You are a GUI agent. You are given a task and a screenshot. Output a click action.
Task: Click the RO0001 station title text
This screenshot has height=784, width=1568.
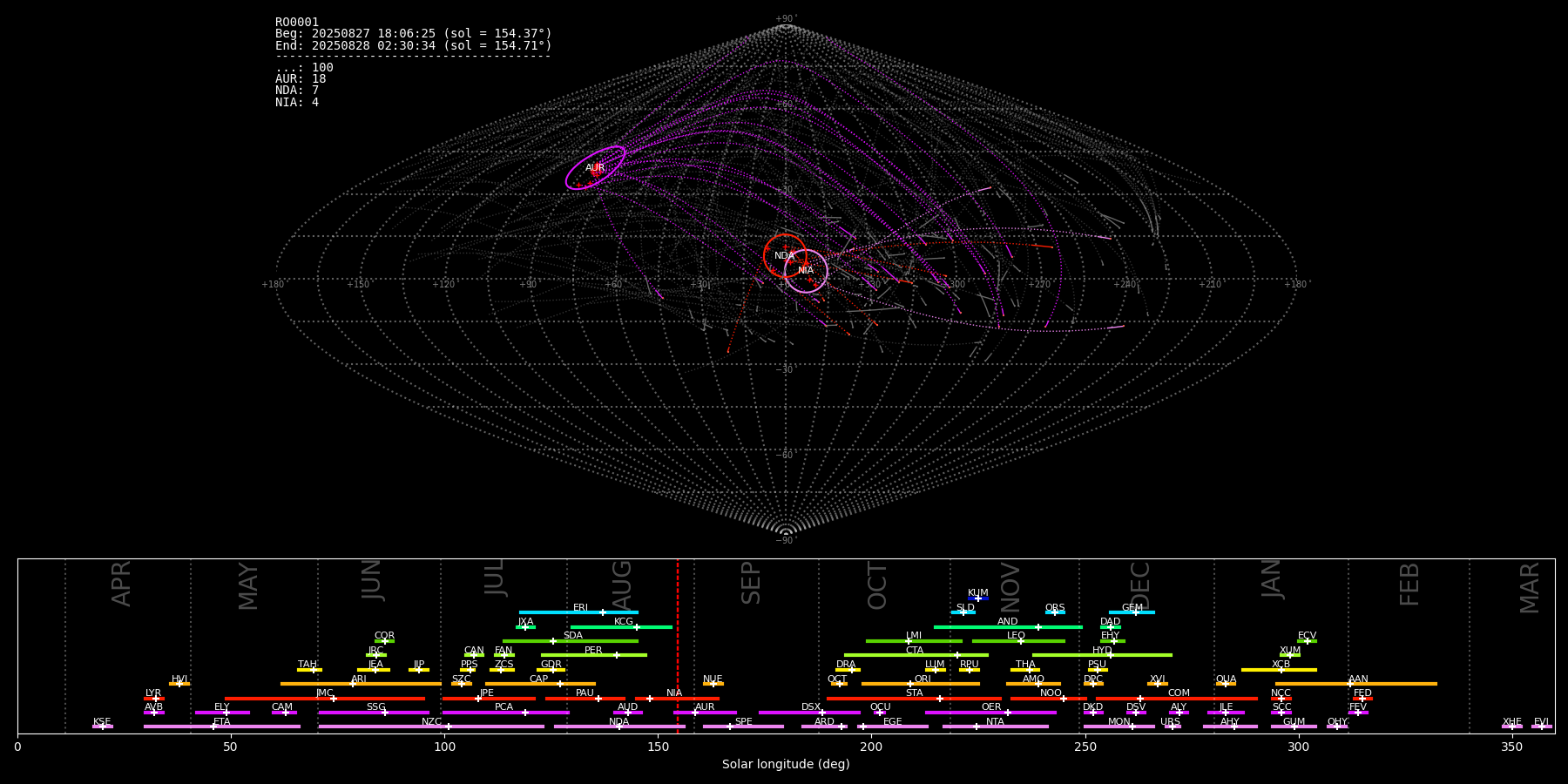click(x=297, y=23)
